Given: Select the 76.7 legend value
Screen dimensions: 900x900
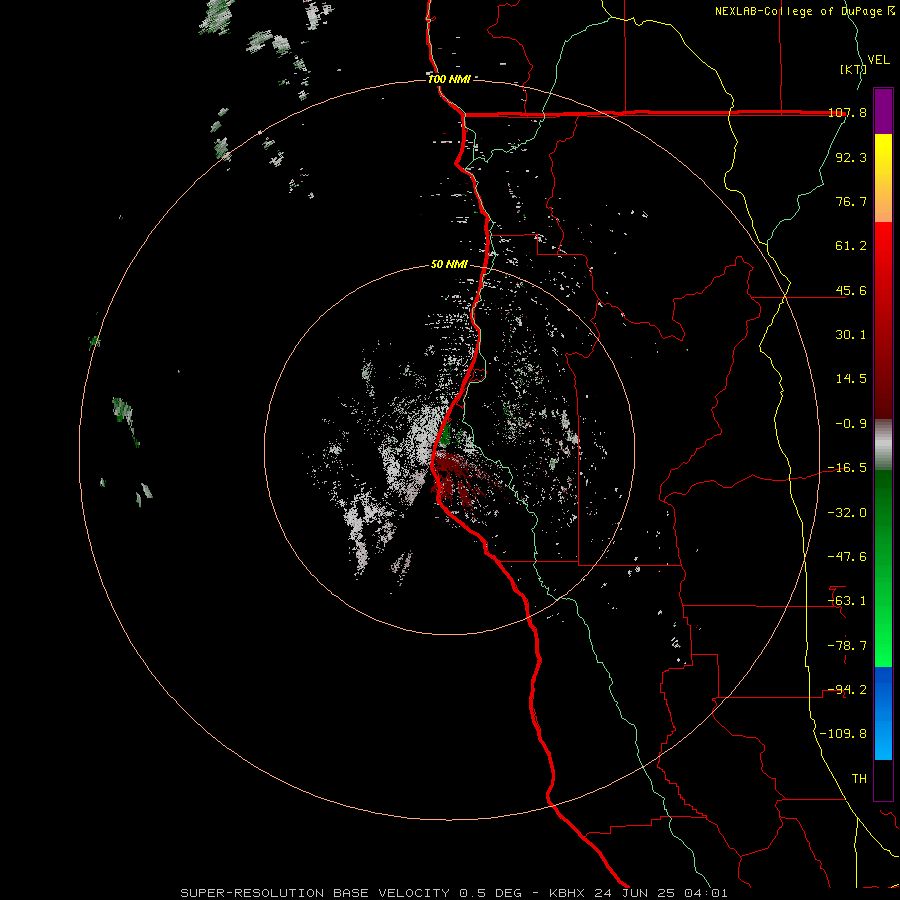Looking at the screenshot, I should pos(851,201).
